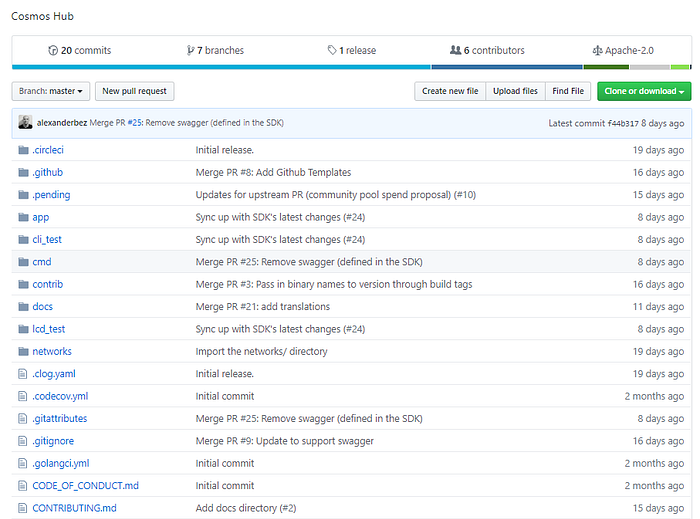This screenshot has width=700, height=519.
Task: Open the networks folder
Action: [52, 351]
